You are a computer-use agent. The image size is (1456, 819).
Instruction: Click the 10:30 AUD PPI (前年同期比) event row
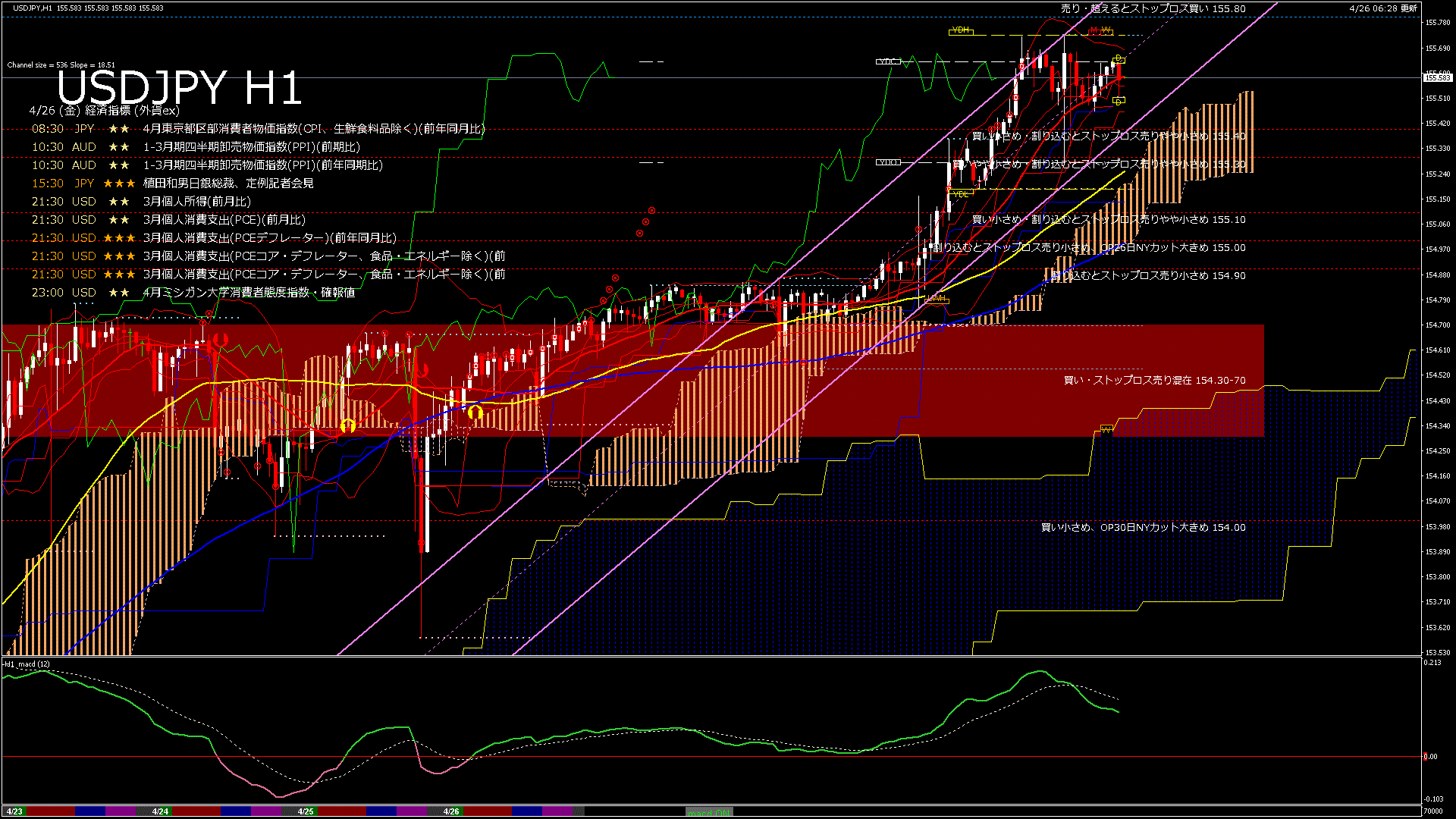point(207,165)
